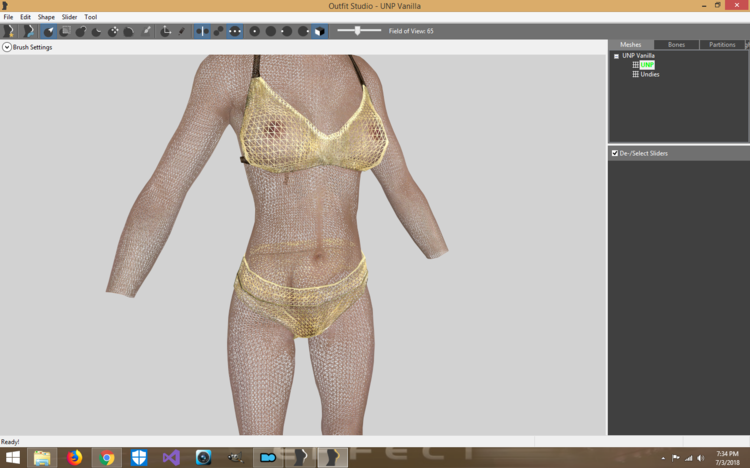Click the mesh icon beside Undies
This screenshot has height=468, width=750.
pyautogui.click(x=635, y=75)
